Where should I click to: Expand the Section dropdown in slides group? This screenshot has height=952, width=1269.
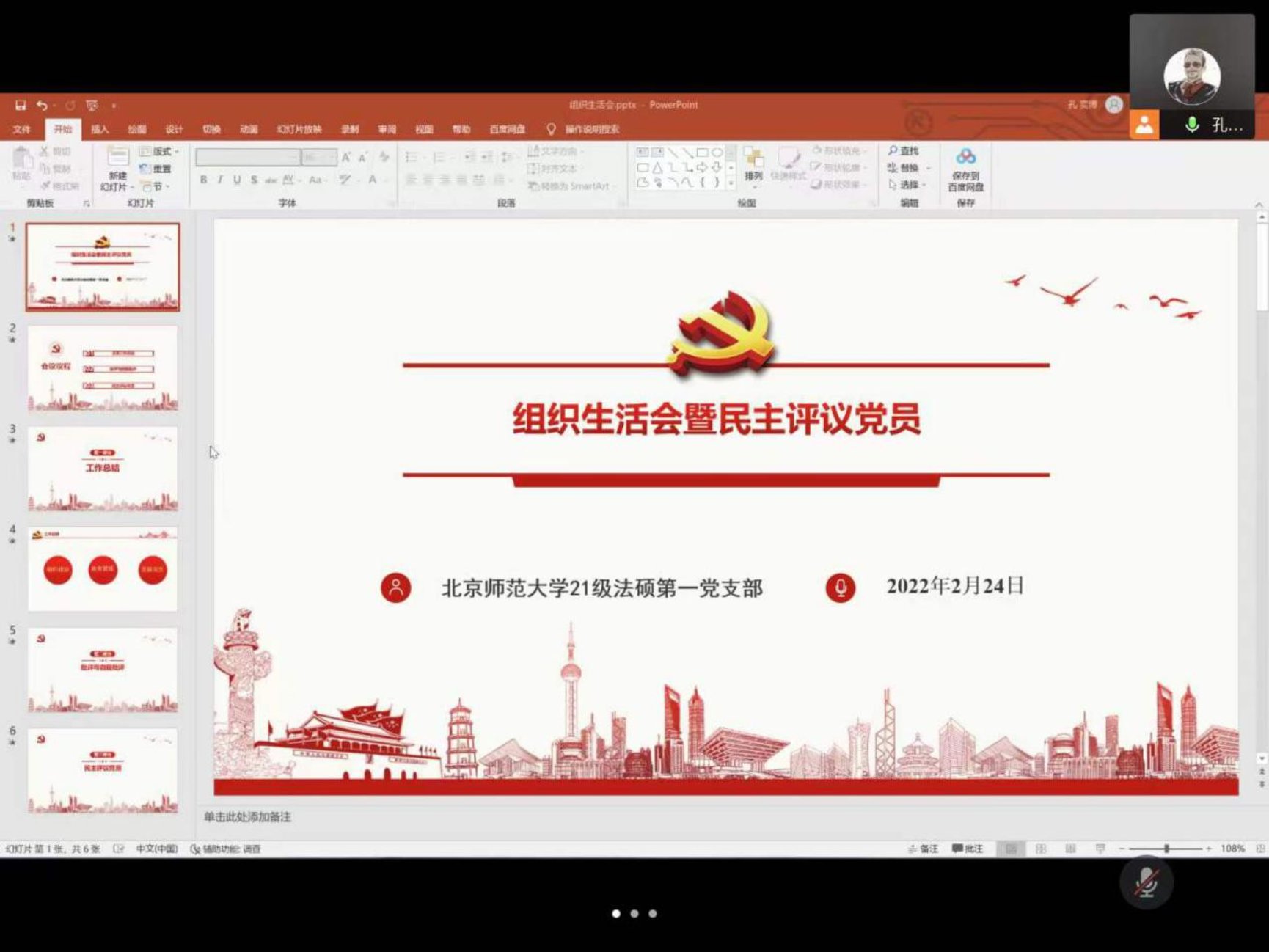[x=157, y=186]
